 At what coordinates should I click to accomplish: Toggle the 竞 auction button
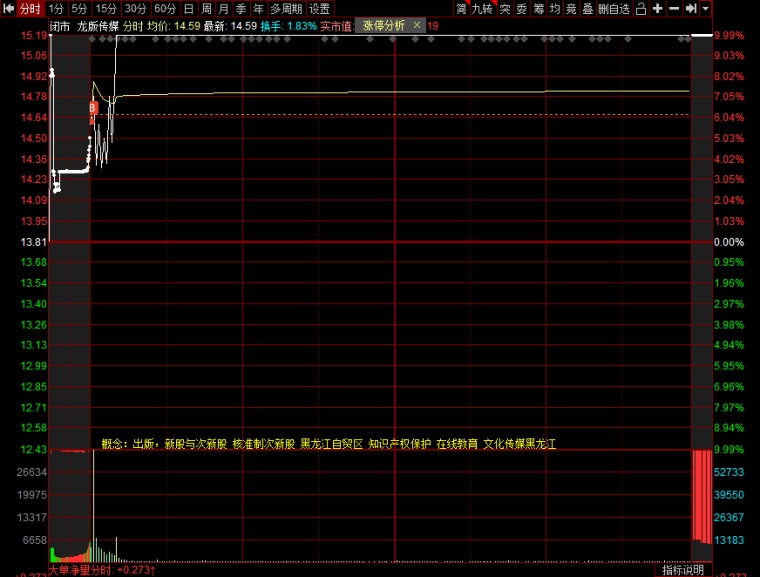point(571,8)
